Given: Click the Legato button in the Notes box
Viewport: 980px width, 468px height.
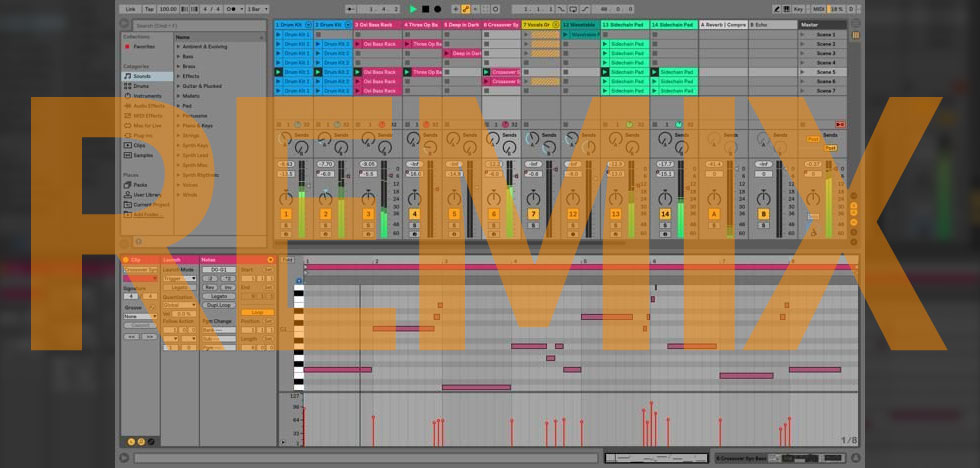Looking at the screenshot, I should pos(219,296).
